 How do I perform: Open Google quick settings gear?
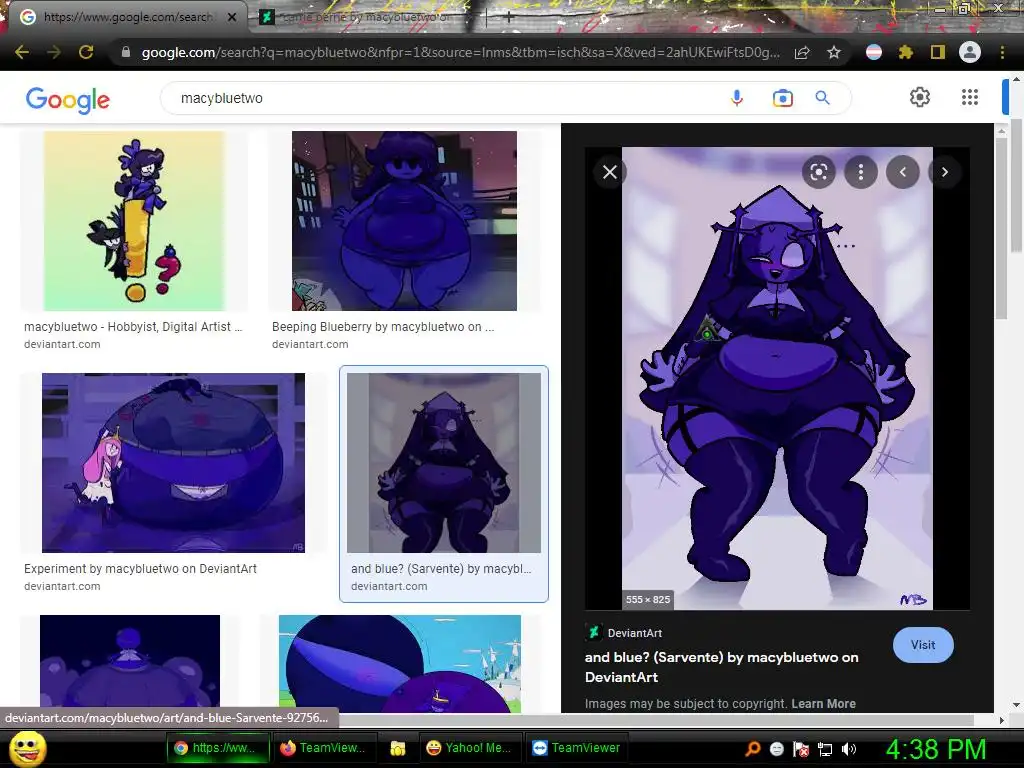[920, 97]
